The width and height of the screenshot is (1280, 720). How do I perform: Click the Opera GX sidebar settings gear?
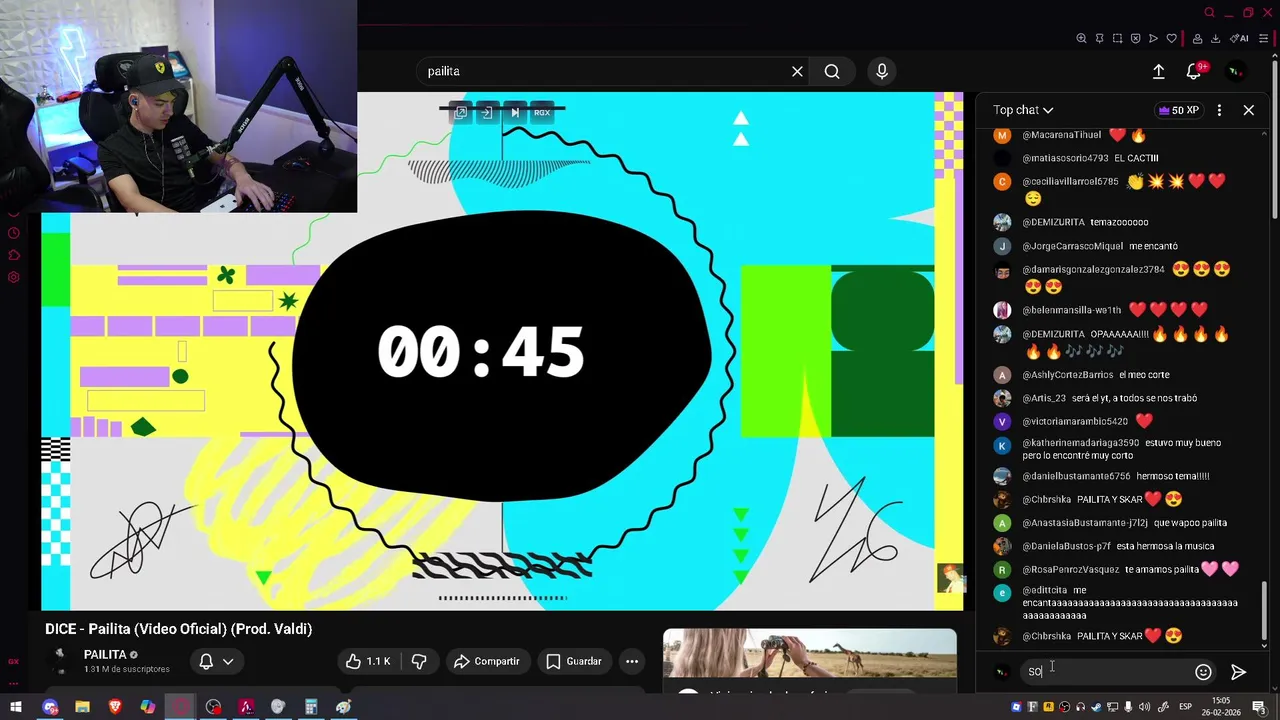(14, 278)
